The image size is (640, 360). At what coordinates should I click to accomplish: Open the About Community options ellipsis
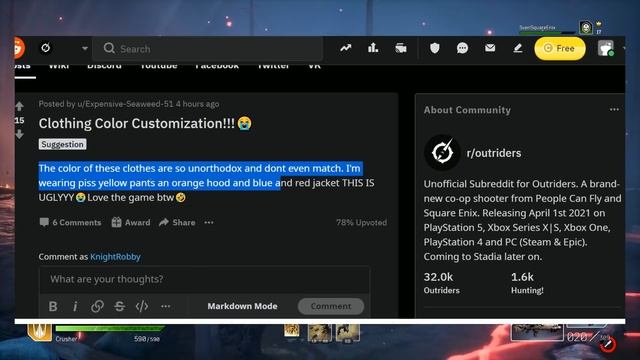click(x=614, y=109)
